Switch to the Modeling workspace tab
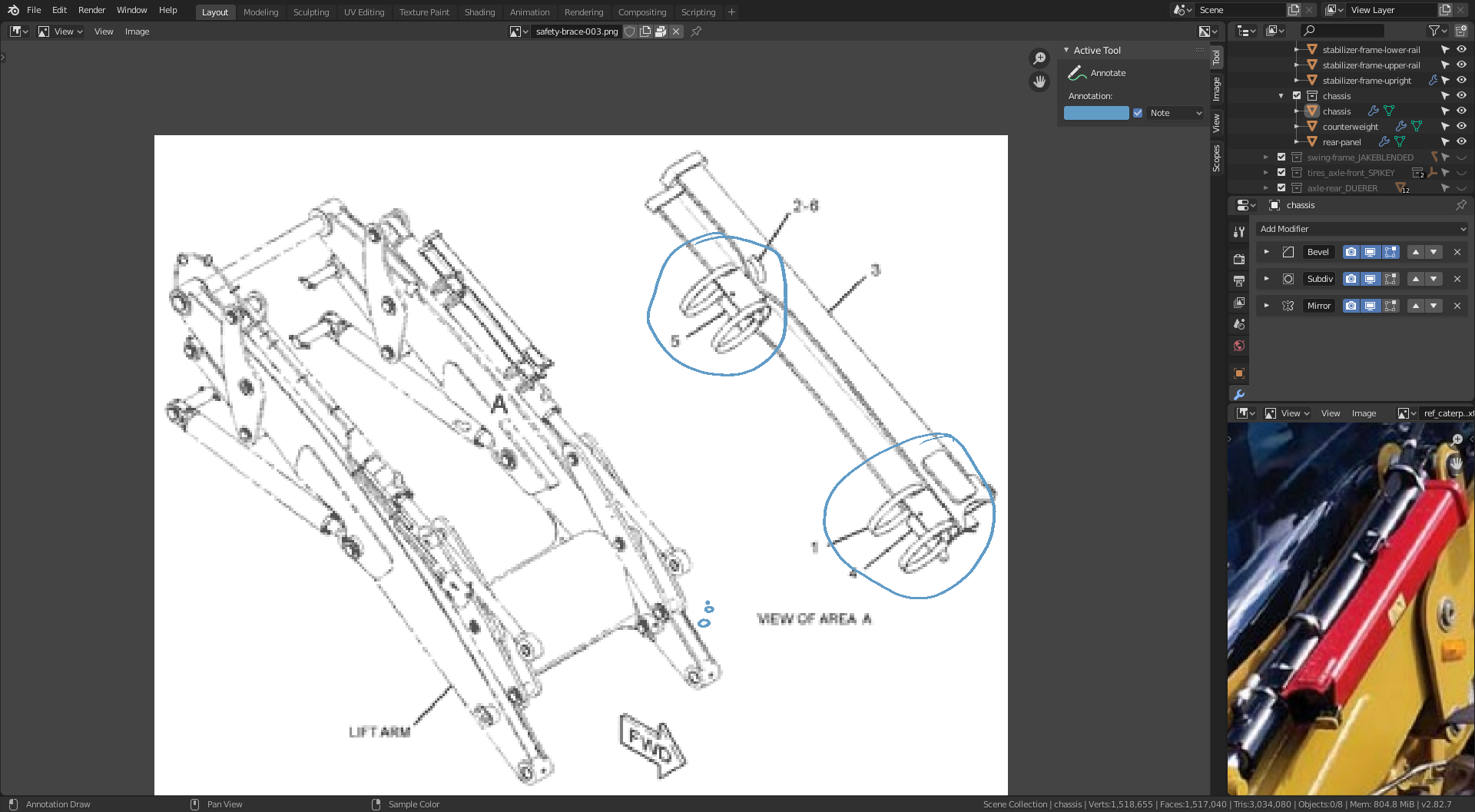Image resolution: width=1475 pixels, height=812 pixels. coord(260,12)
